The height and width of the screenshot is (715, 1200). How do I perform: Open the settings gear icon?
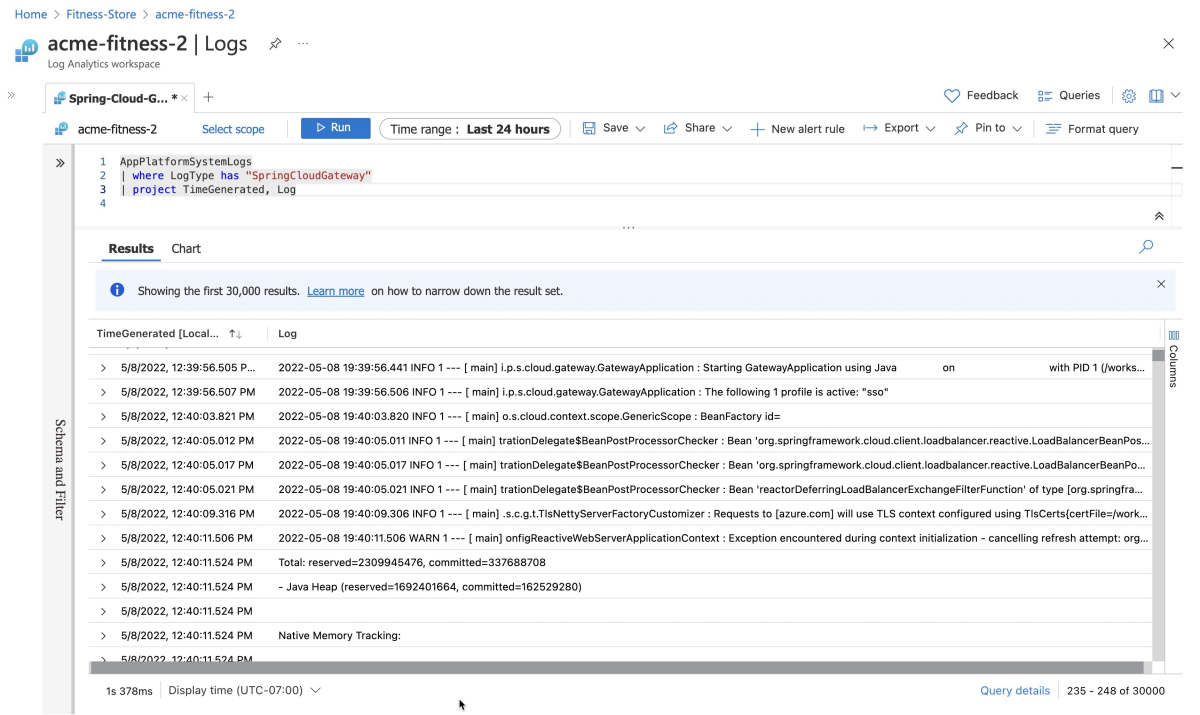1129,96
